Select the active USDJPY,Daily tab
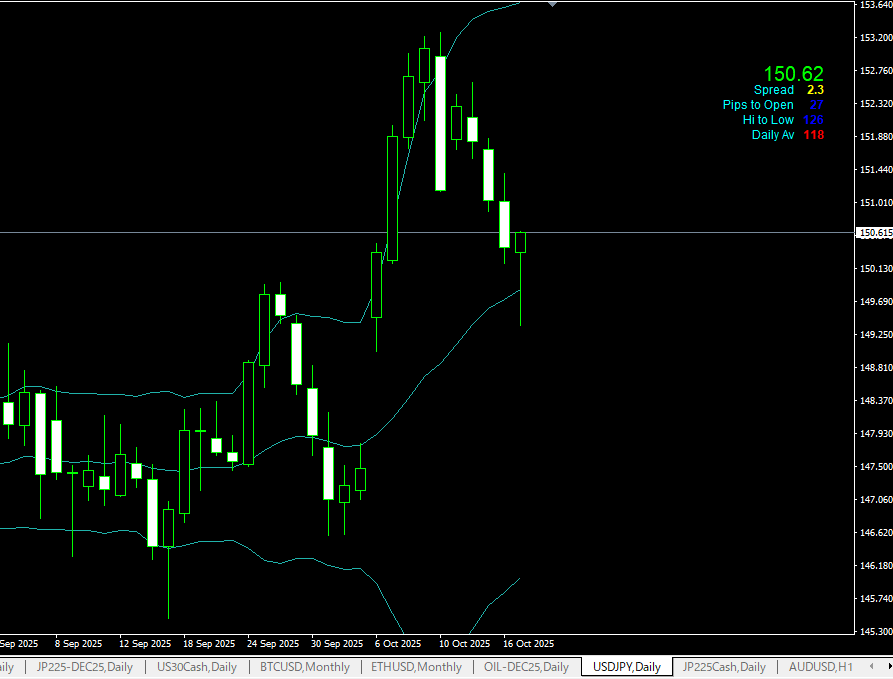The width and height of the screenshot is (893, 679). (626, 667)
